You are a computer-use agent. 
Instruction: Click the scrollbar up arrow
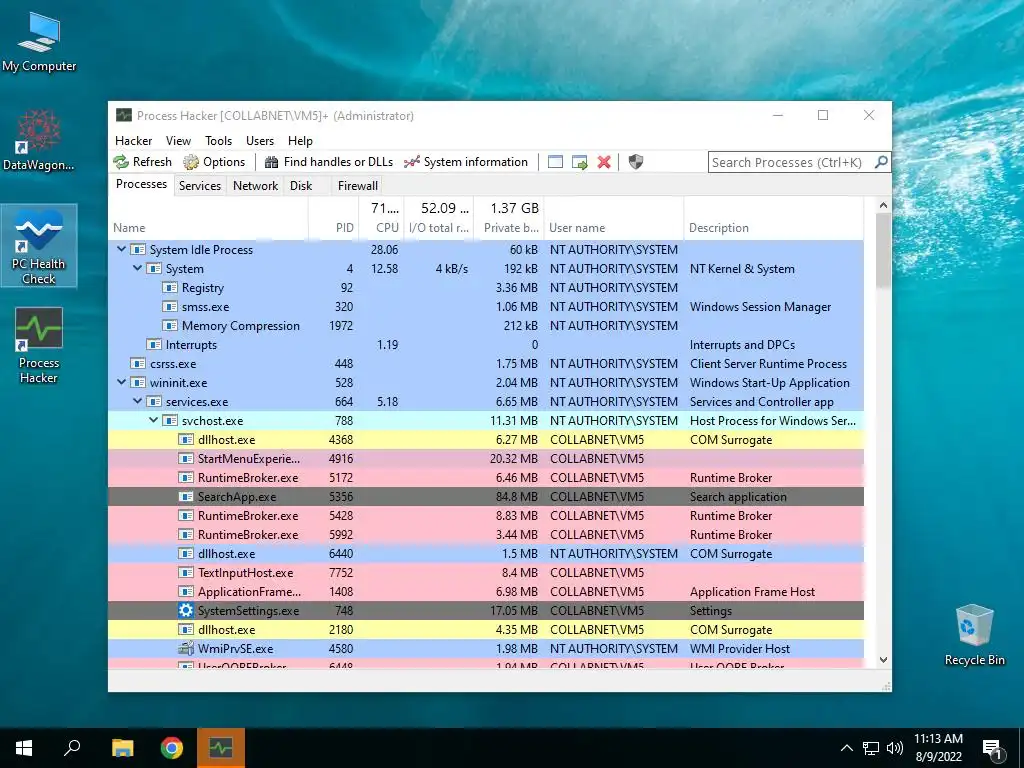point(883,205)
